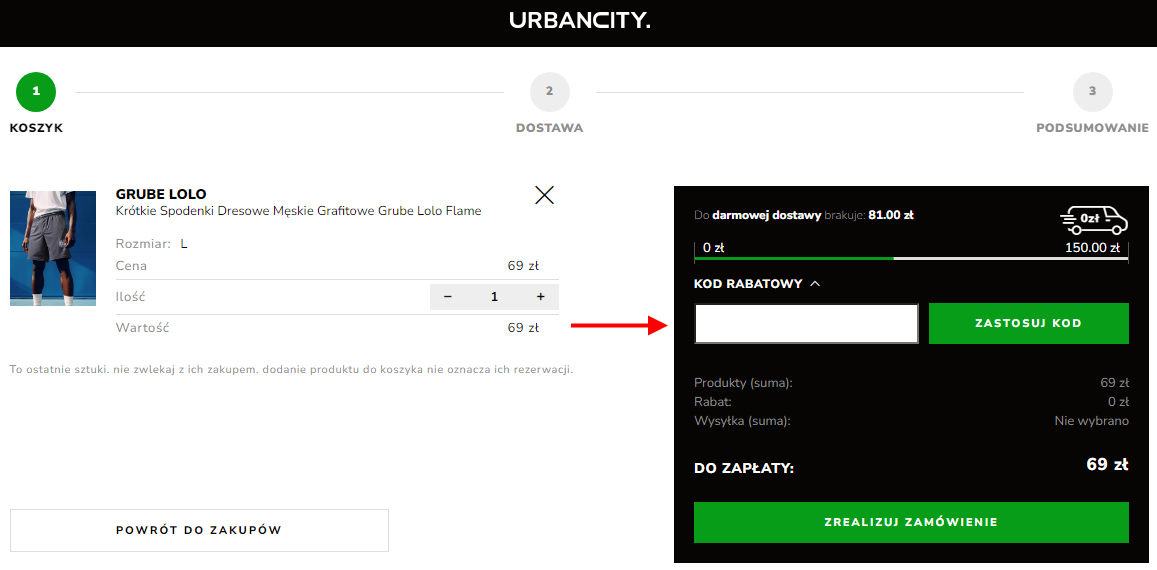Screen dimensions: 1157x570
Task: Click the Kod Rabatowy heading label
Action: pos(748,284)
